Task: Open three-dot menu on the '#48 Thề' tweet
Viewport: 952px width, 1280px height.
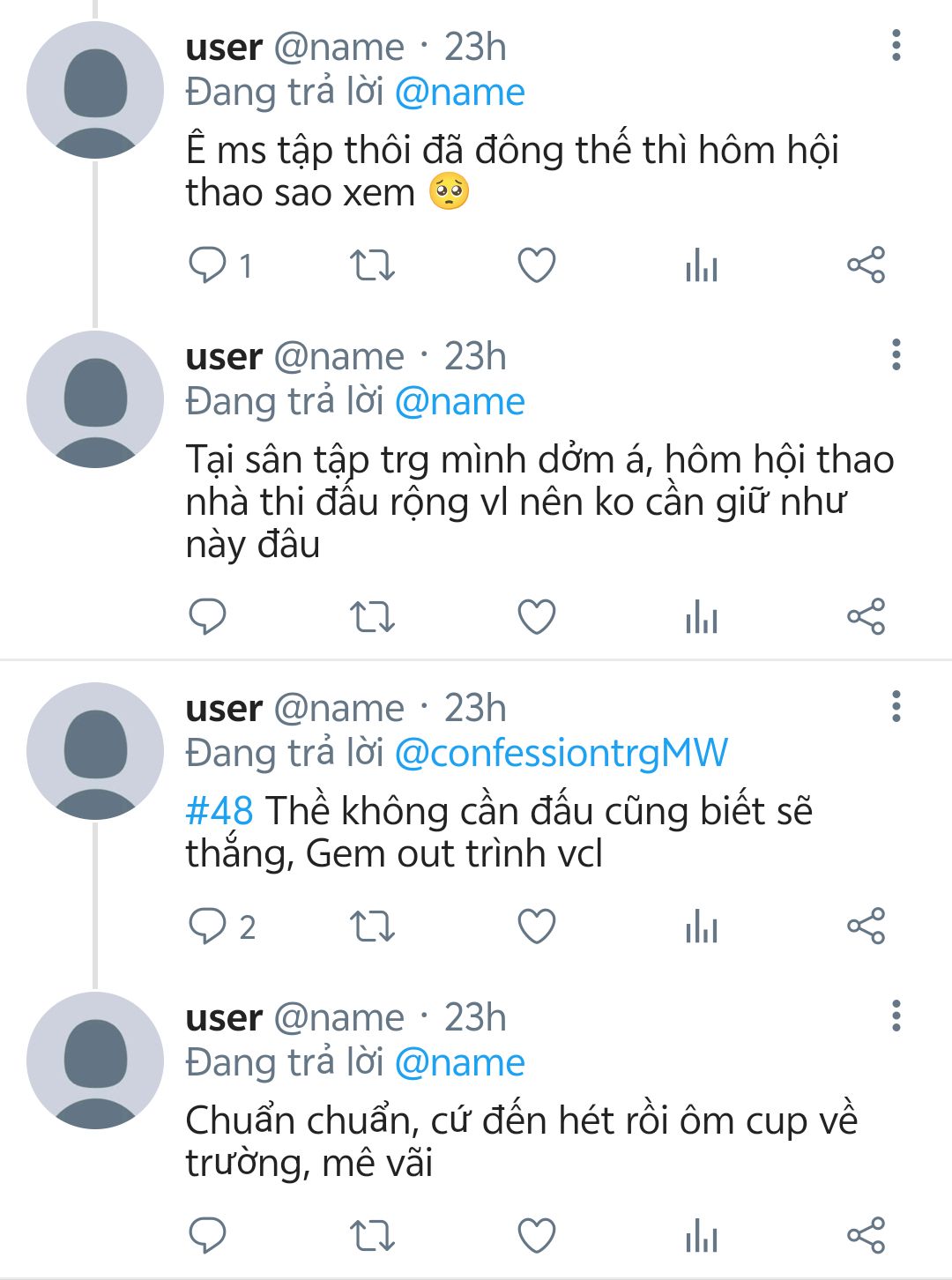Action: [896, 707]
